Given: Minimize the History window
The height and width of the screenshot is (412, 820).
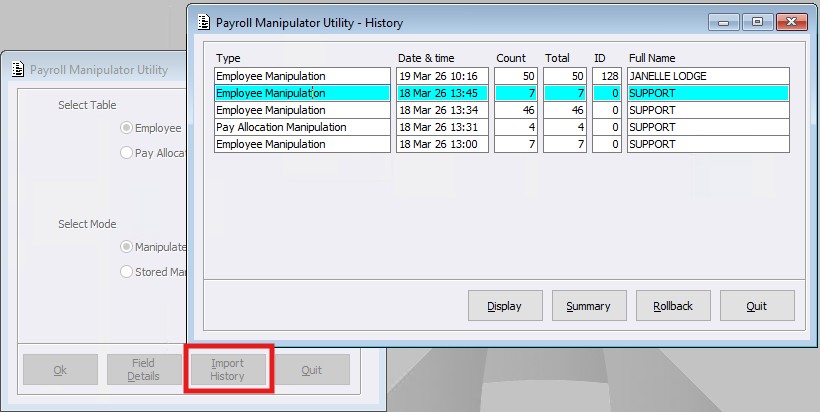Looking at the screenshot, I should pos(723,21).
